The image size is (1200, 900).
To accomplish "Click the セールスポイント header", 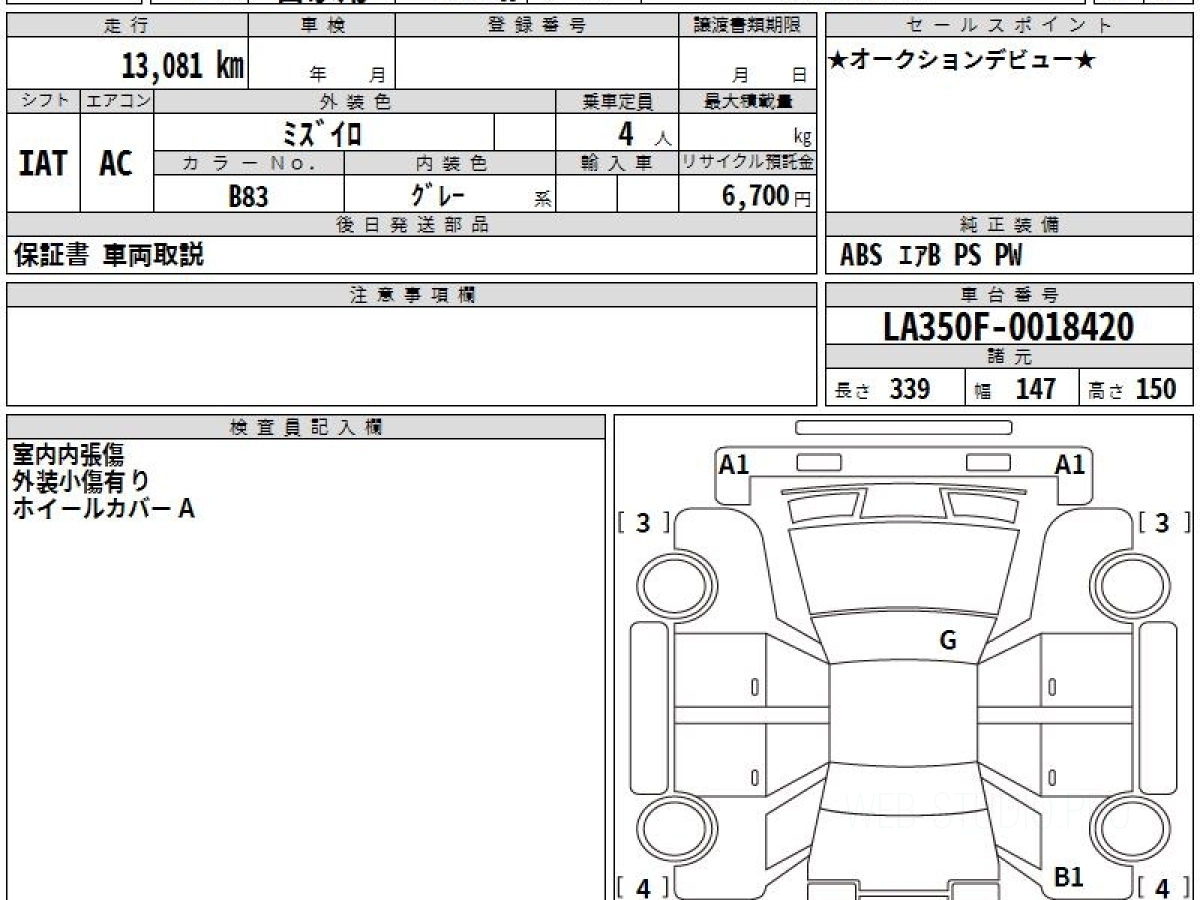I will [1009, 26].
